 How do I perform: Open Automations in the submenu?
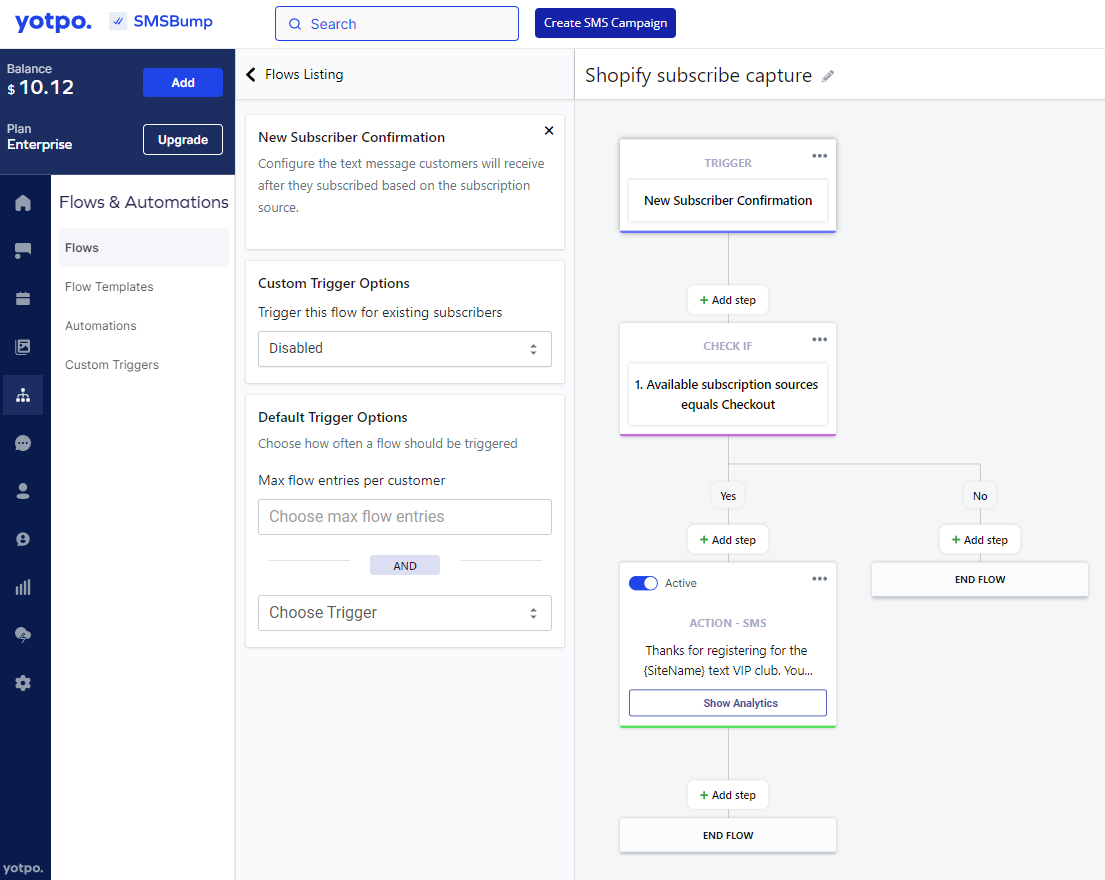101,326
